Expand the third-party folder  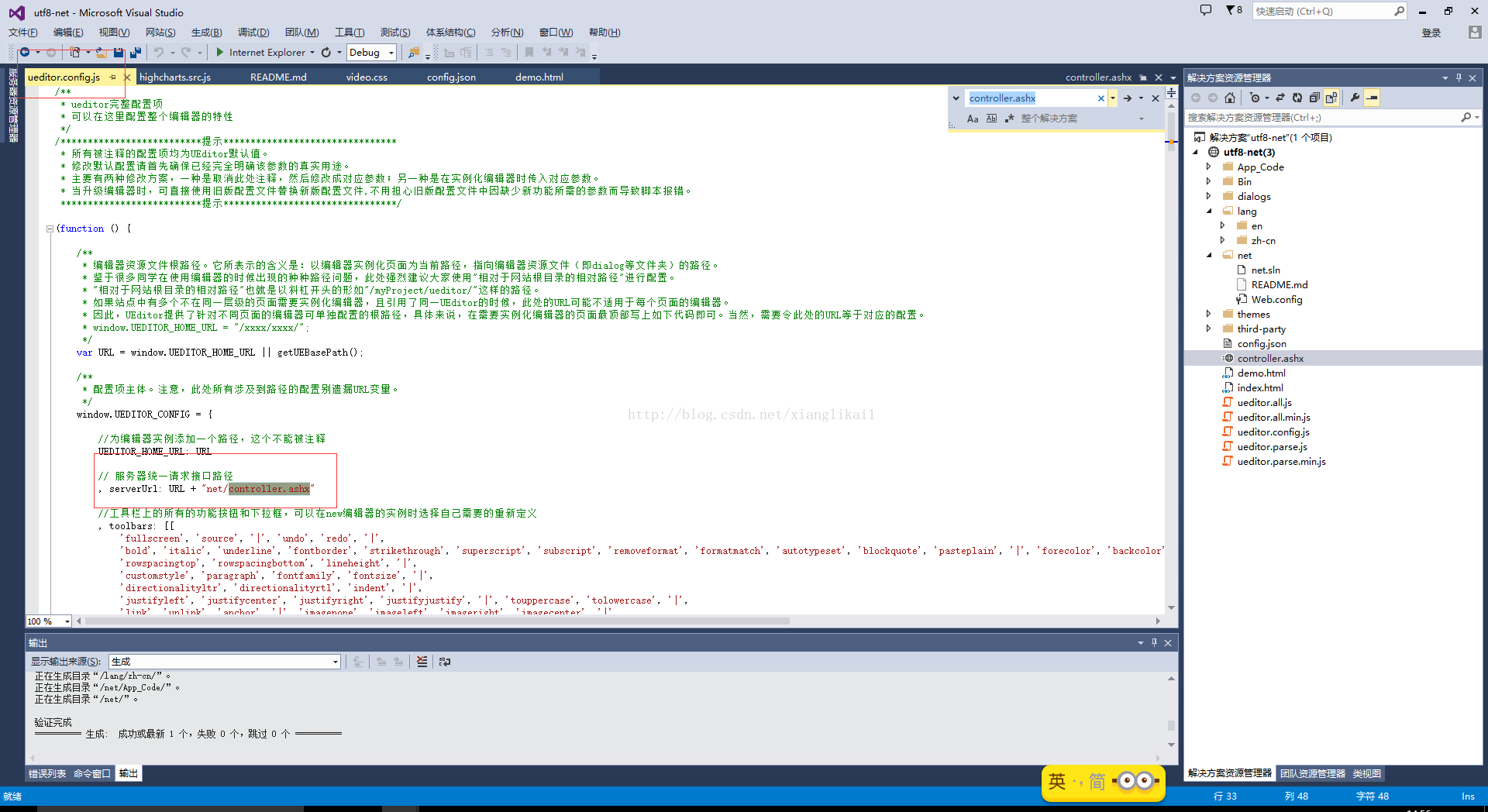point(1209,329)
